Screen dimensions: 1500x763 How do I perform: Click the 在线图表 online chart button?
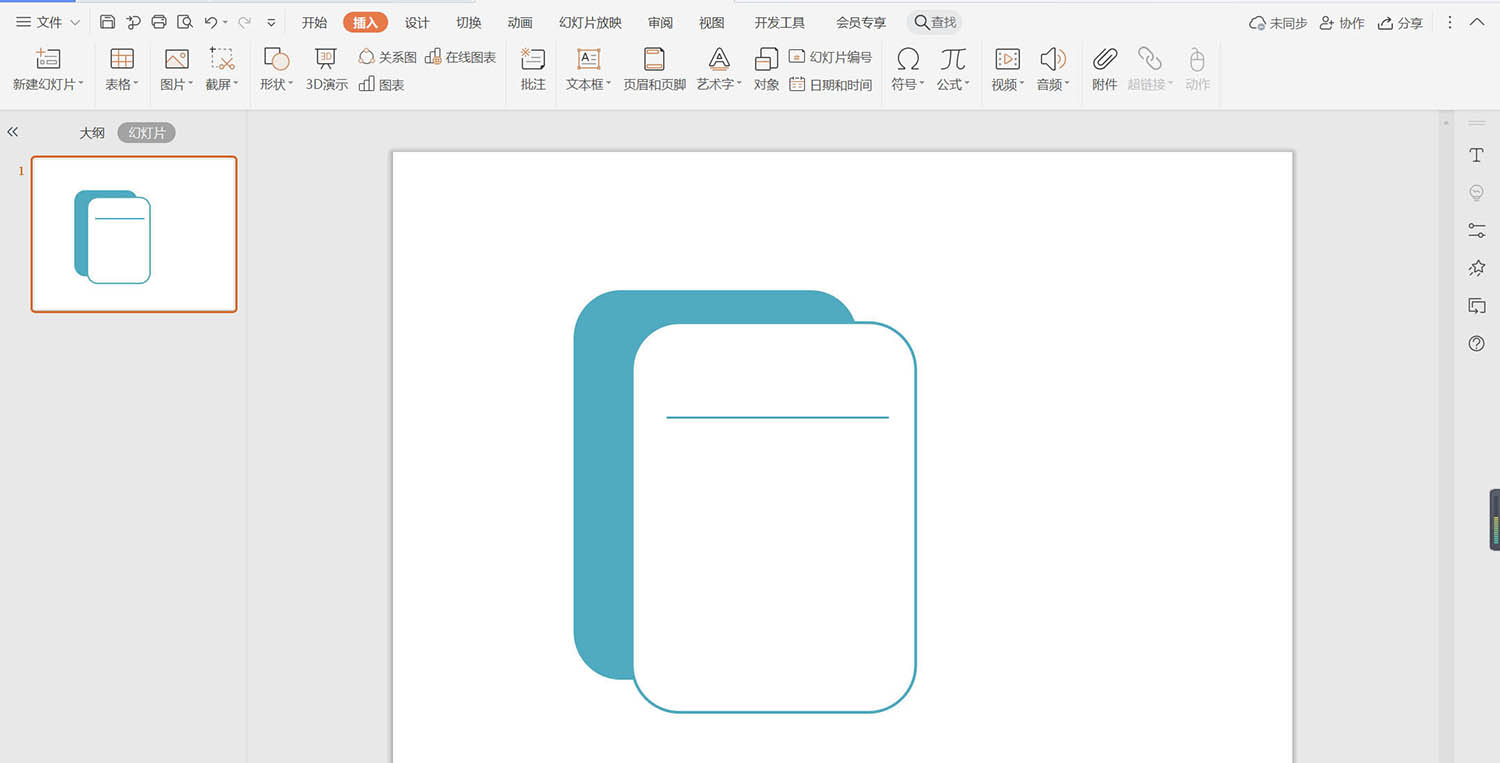pyautogui.click(x=461, y=57)
